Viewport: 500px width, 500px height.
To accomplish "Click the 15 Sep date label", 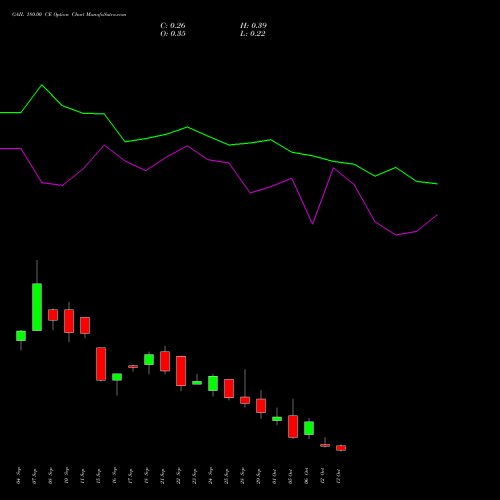I will (x=99, y=476).
